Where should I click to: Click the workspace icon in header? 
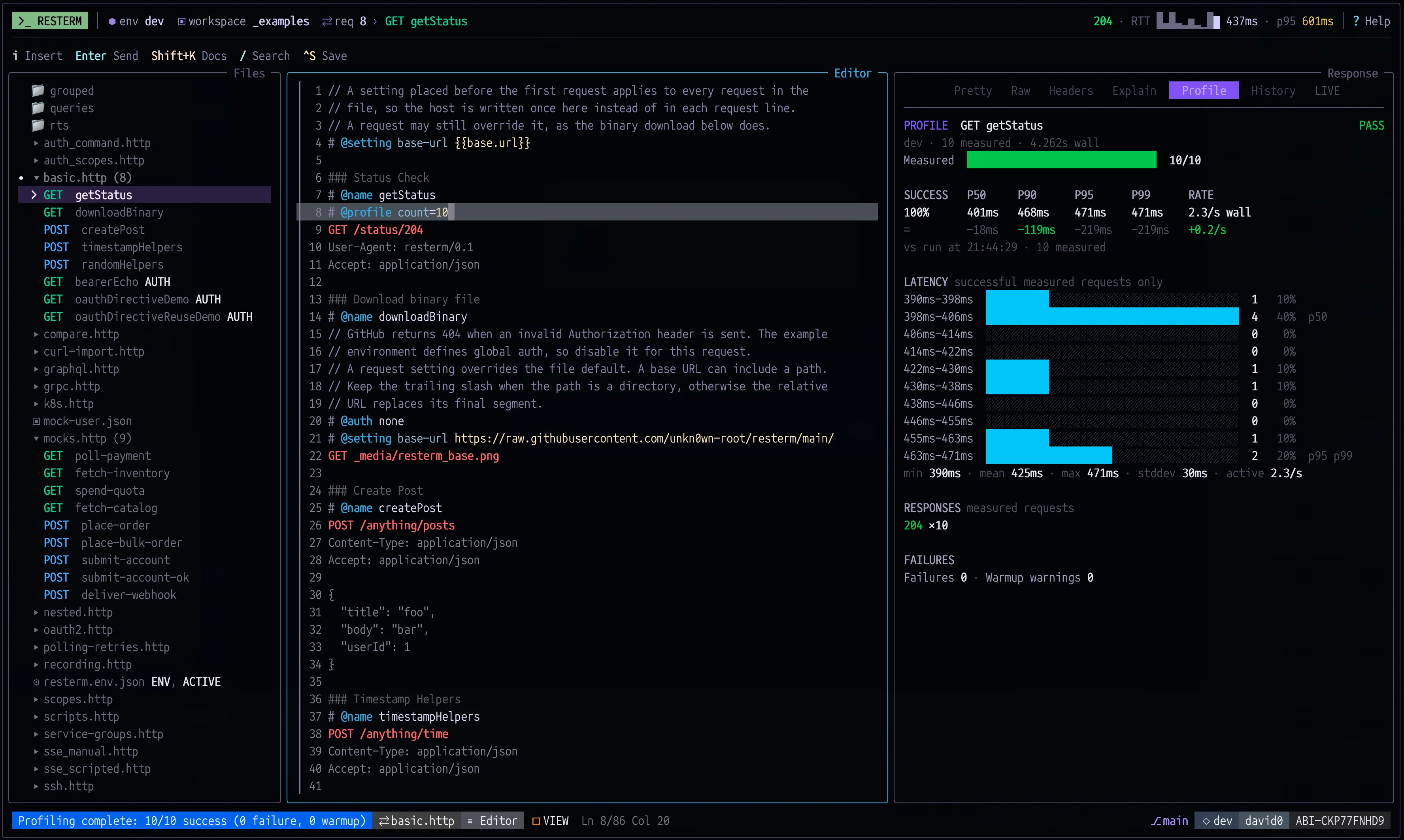182,21
